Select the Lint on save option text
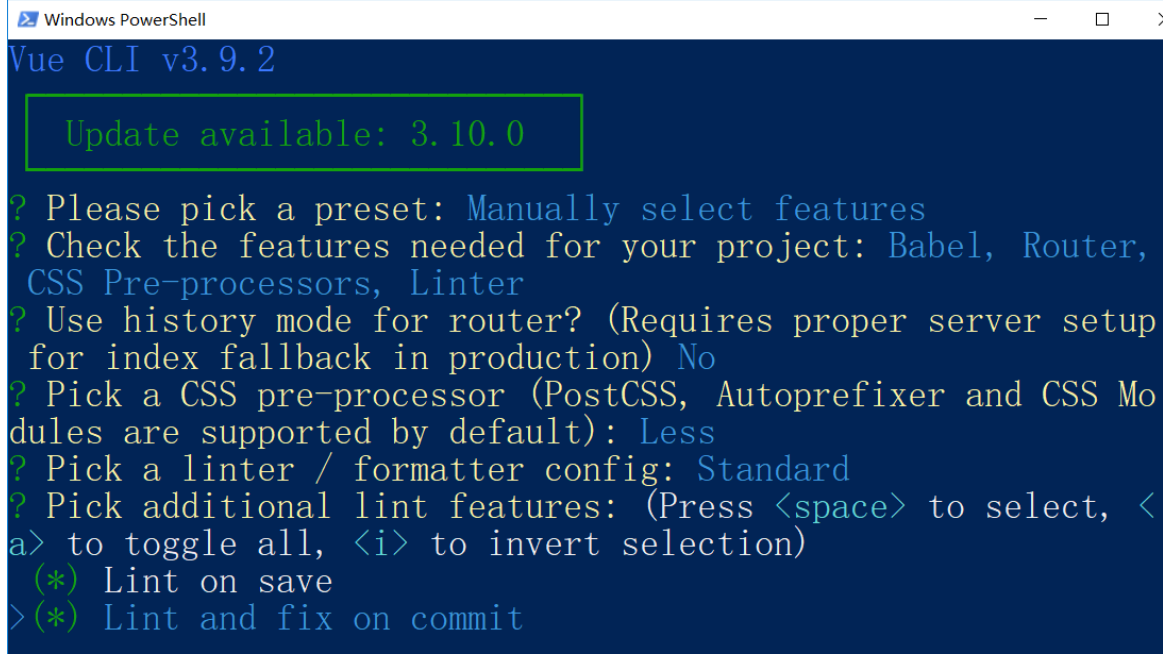Screen dimensions: 1163x654 coord(218,581)
